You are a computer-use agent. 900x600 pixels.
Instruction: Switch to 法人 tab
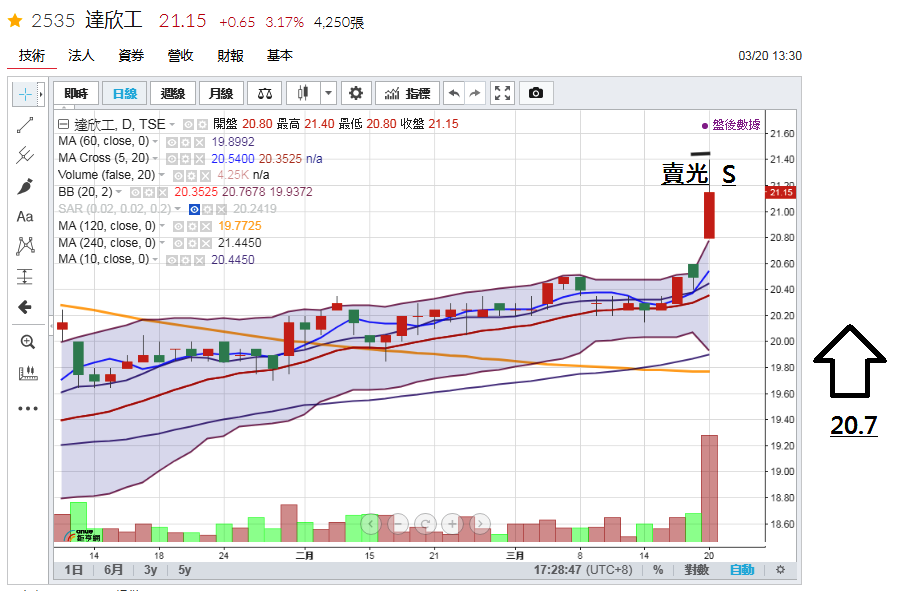81,56
